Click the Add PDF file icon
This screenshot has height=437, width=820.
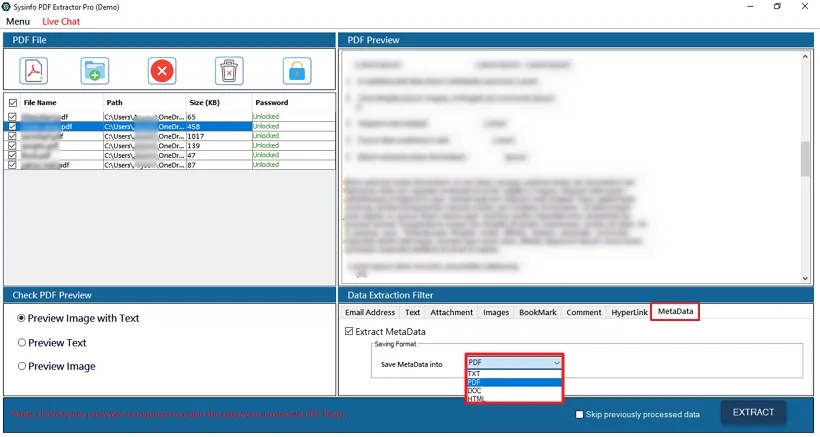pos(34,71)
